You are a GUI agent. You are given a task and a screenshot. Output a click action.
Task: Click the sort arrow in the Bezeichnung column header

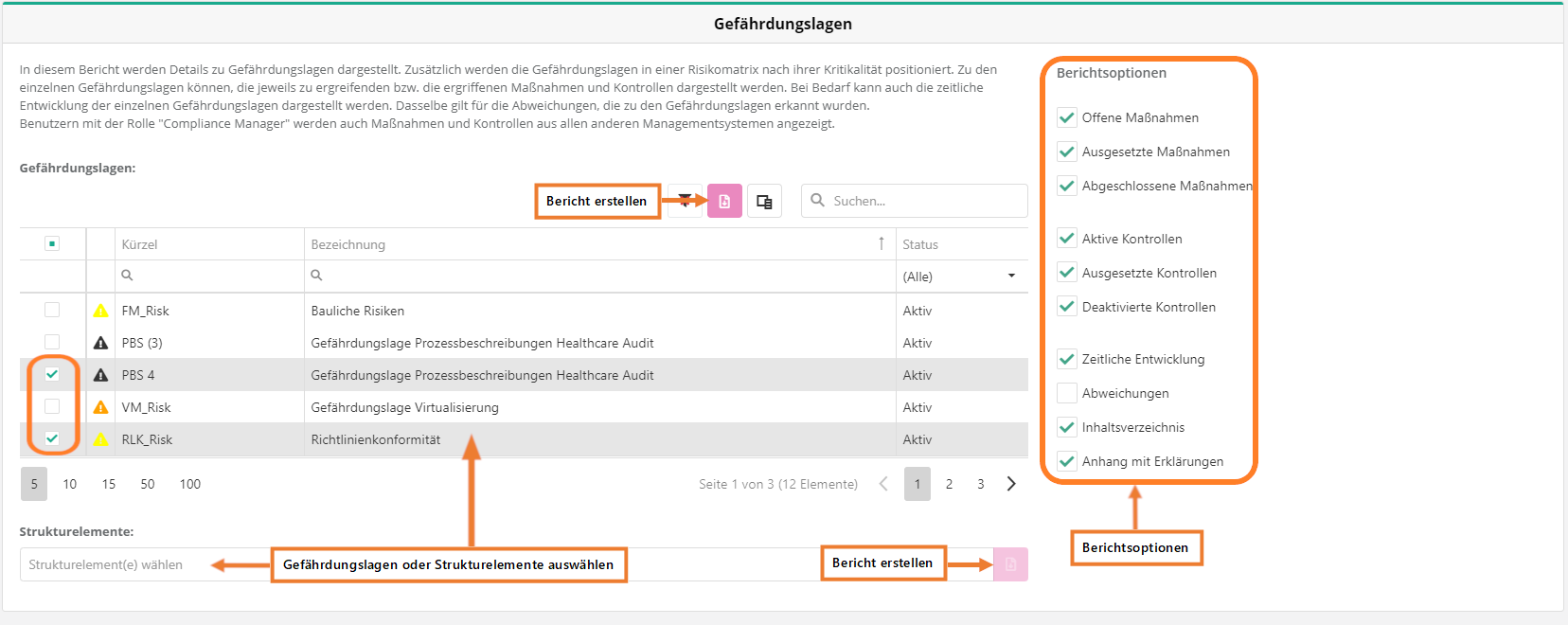pos(881,243)
